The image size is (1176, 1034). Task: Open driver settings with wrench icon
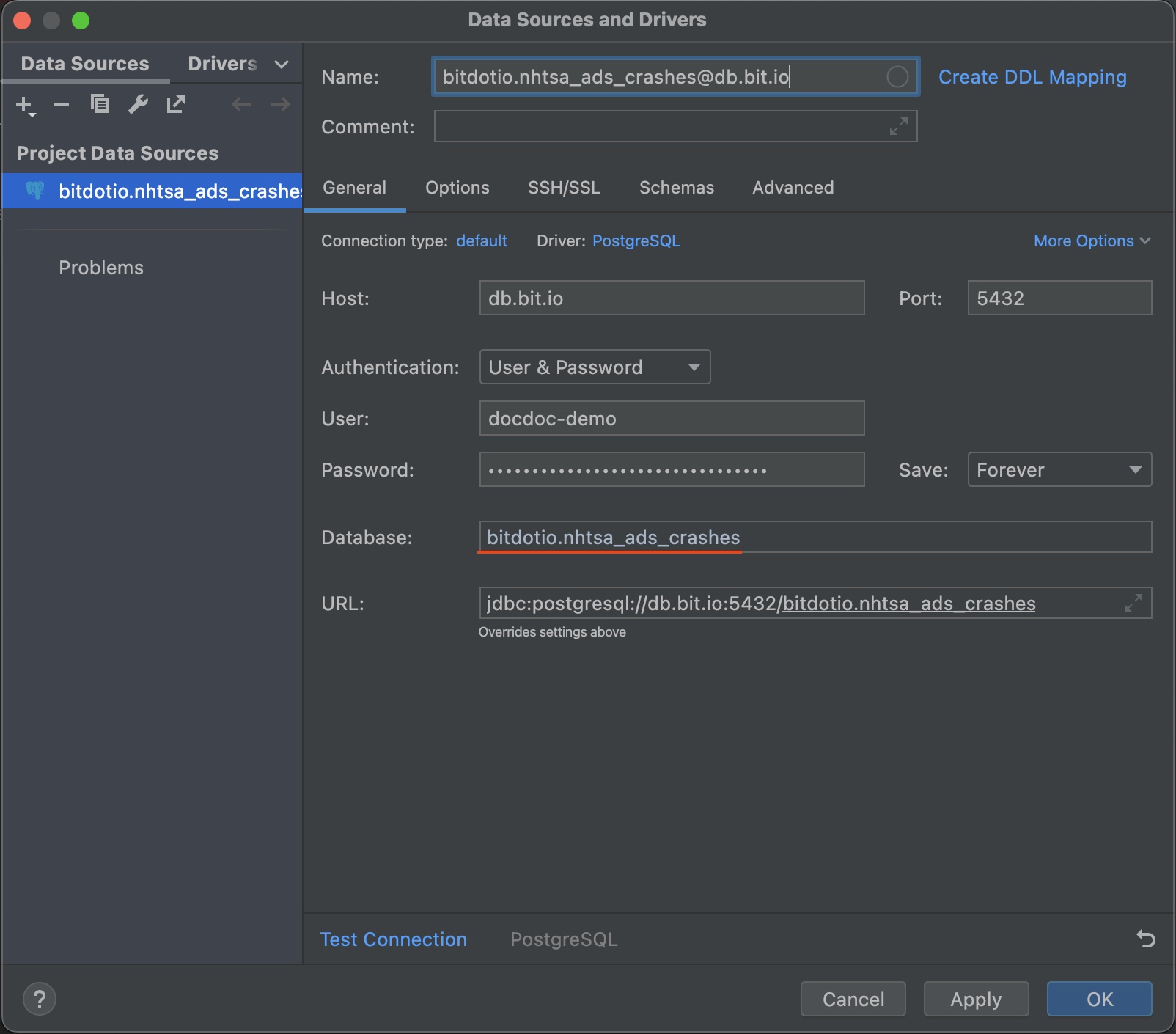click(138, 105)
